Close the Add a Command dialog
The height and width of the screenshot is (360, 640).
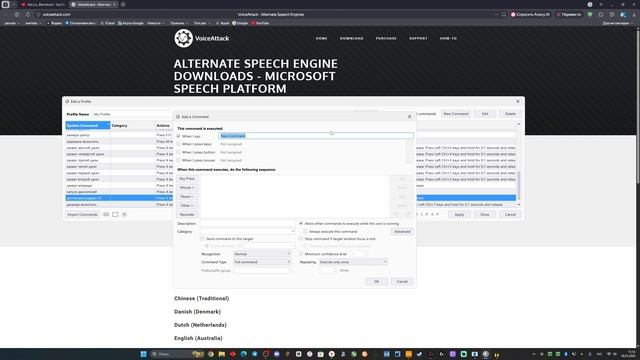coord(409,117)
